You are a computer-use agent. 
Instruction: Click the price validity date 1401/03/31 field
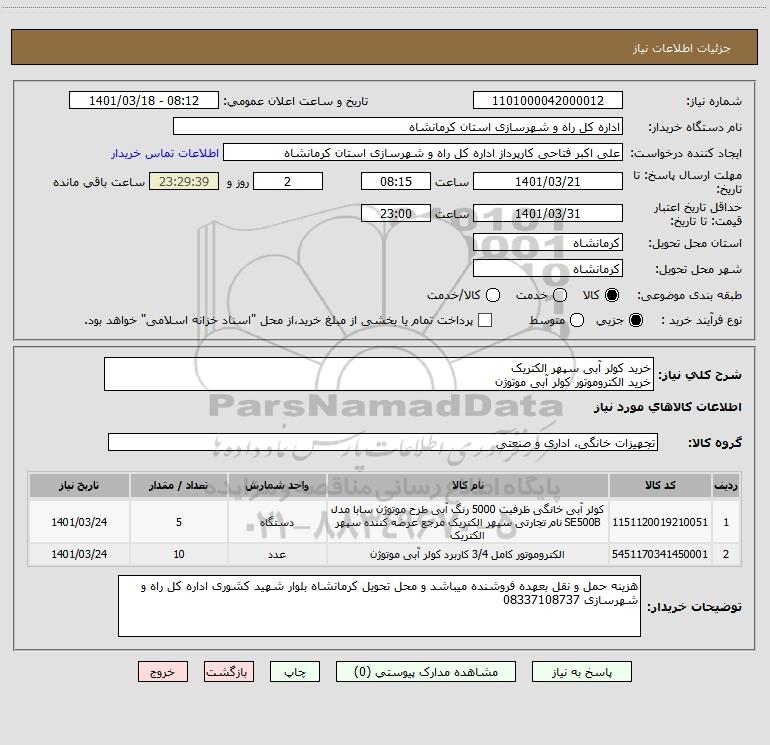point(548,213)
